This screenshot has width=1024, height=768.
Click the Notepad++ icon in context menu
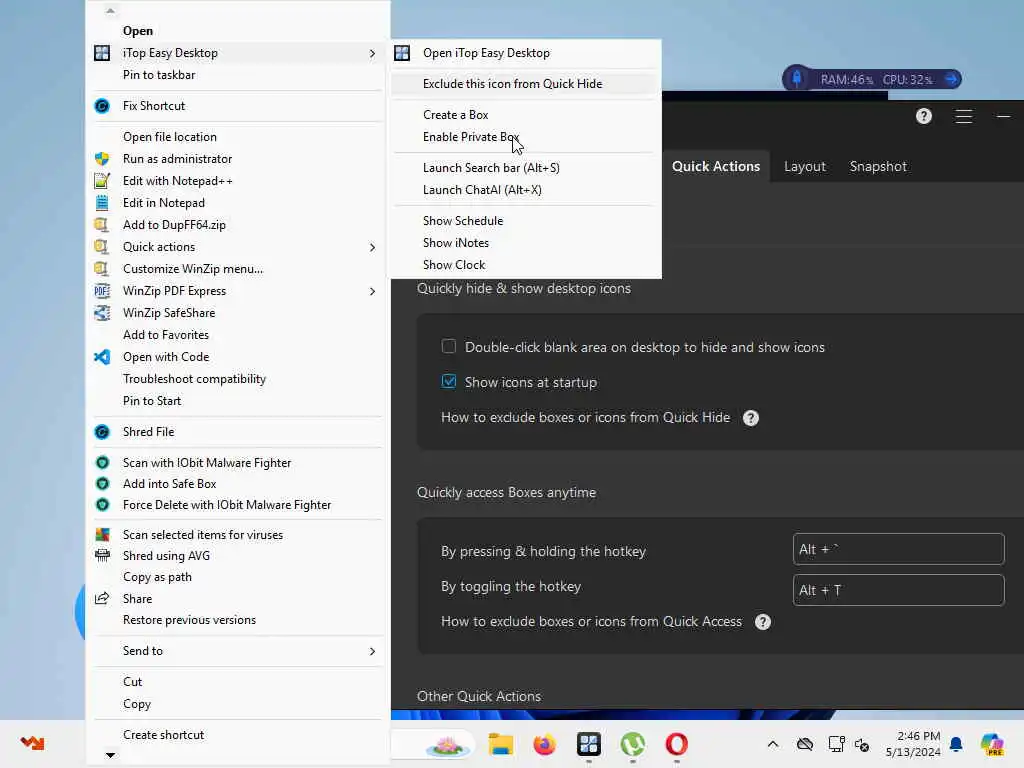pyautogui.click(x=103, y=181)
